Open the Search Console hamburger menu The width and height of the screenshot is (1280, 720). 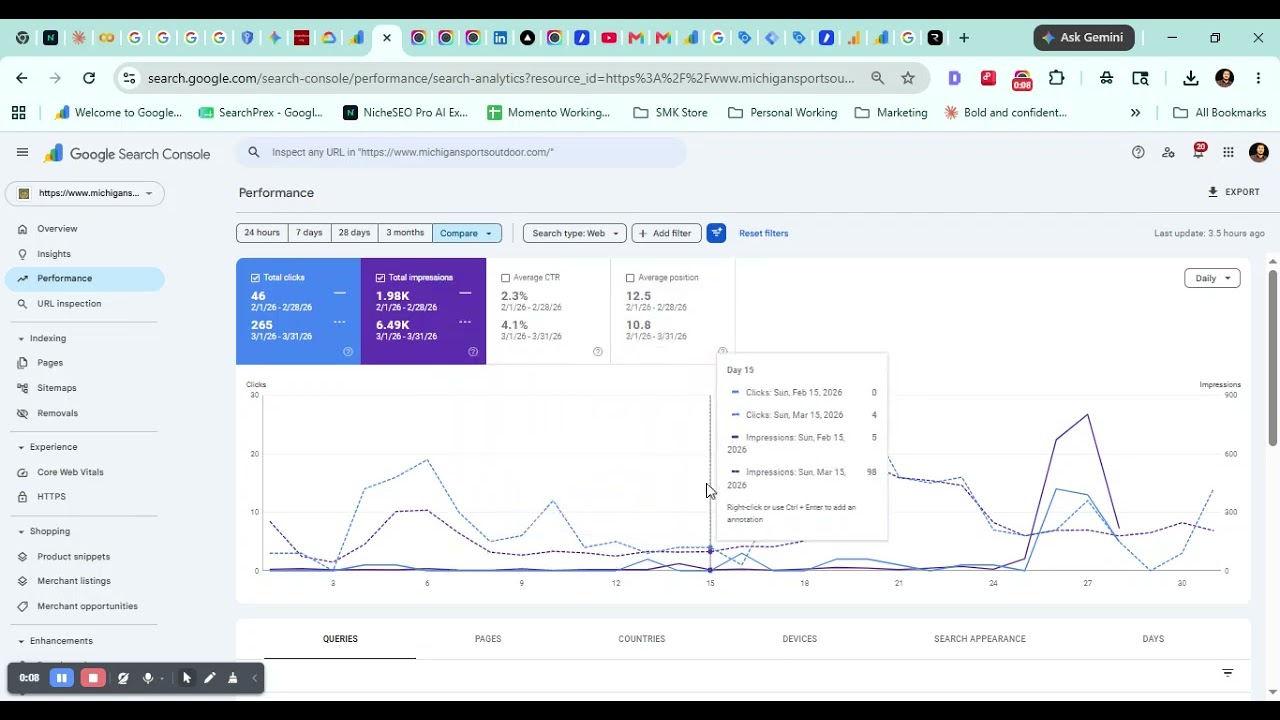22,152
